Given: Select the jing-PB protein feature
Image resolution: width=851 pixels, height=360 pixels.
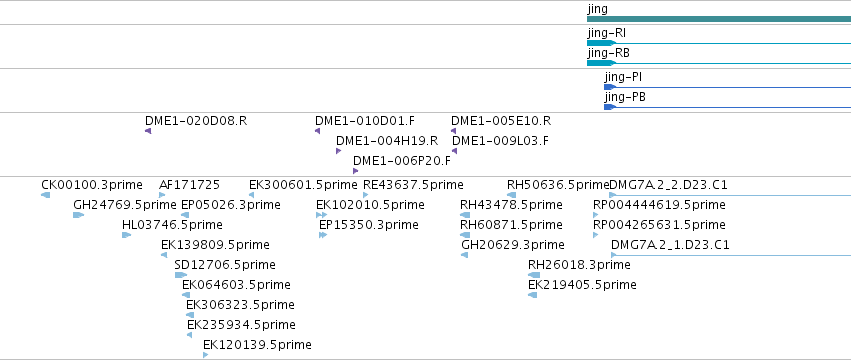Looking at the screenshot, I should tap(727, 107).
